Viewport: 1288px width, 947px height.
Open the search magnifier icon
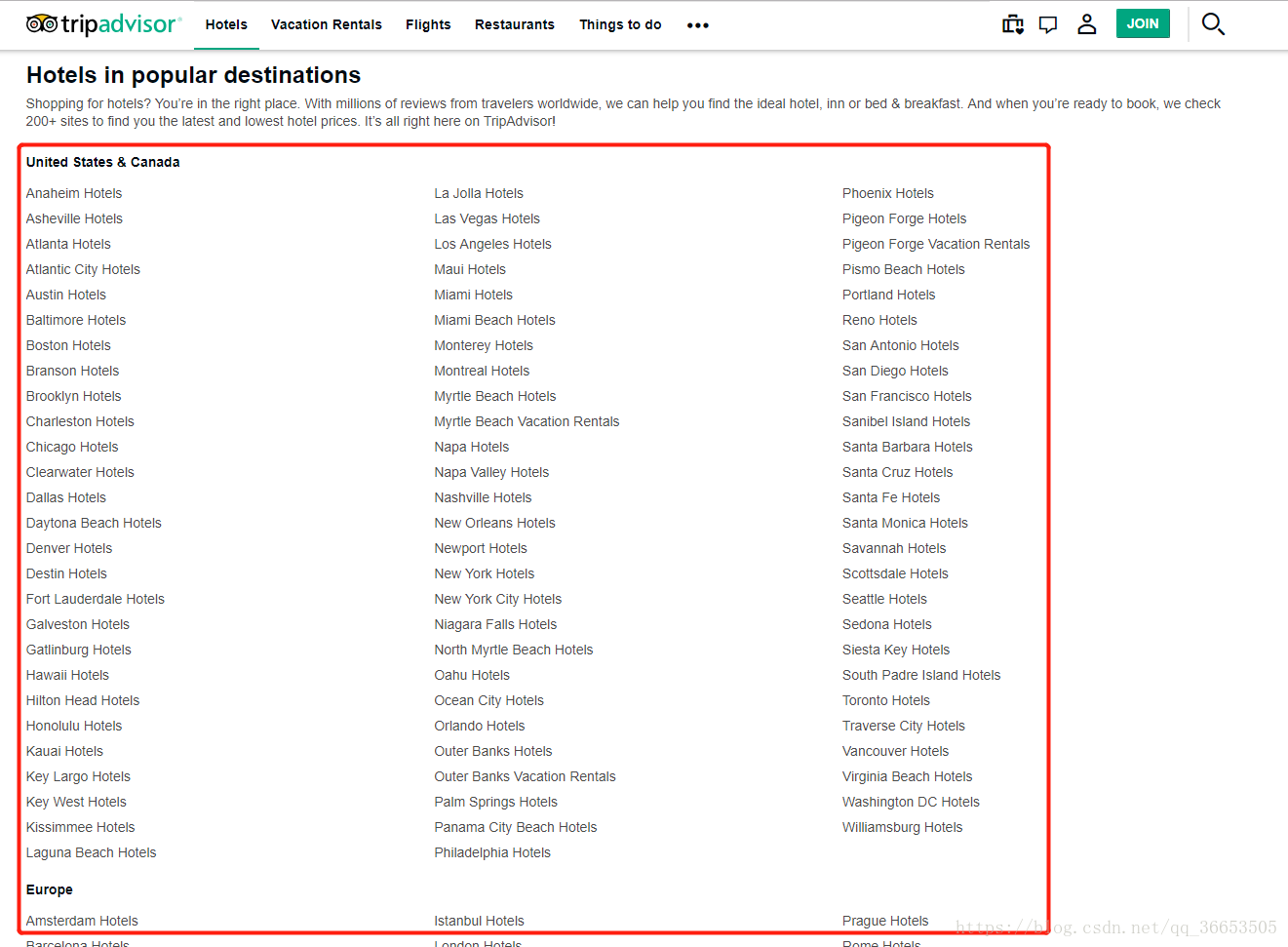[1213, 24]
